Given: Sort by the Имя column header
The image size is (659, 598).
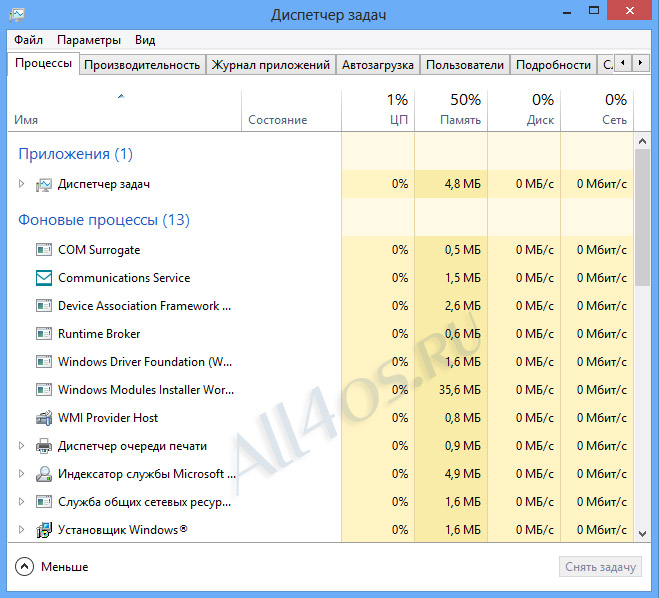Looking at the screenshot, I should pos(124,111).
